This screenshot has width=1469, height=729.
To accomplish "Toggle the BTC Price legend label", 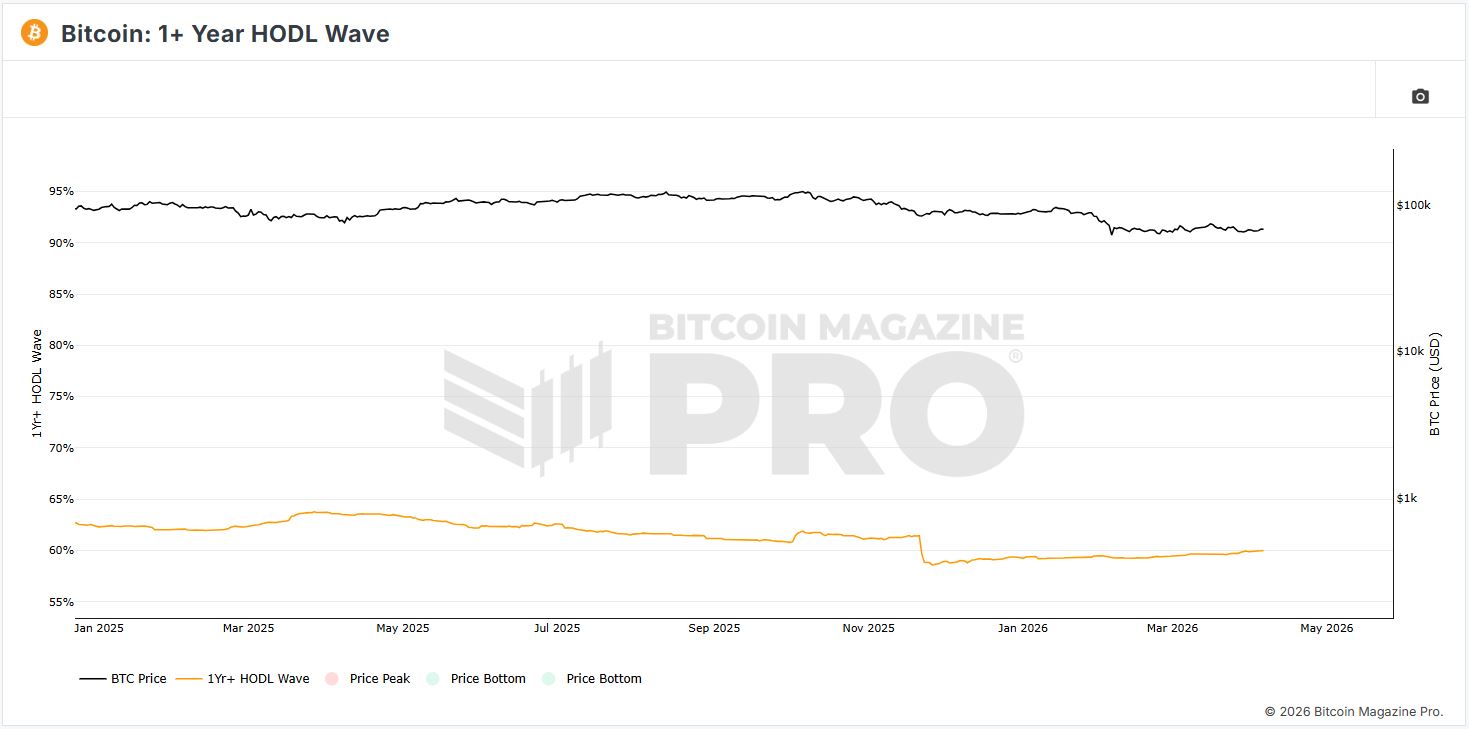I will (138, 679).
